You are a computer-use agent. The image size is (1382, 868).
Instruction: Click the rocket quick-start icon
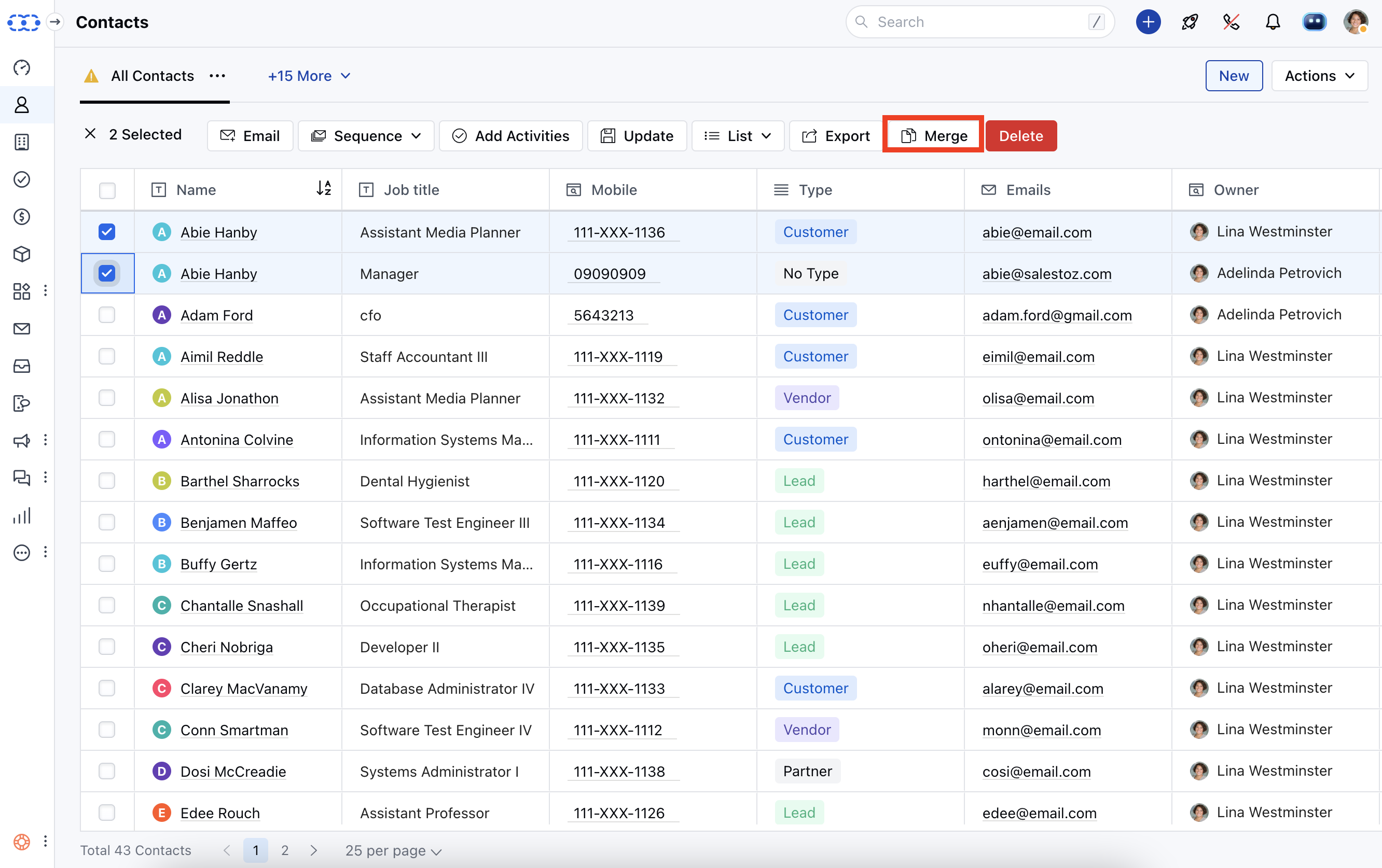click(x=1190, y=22)
